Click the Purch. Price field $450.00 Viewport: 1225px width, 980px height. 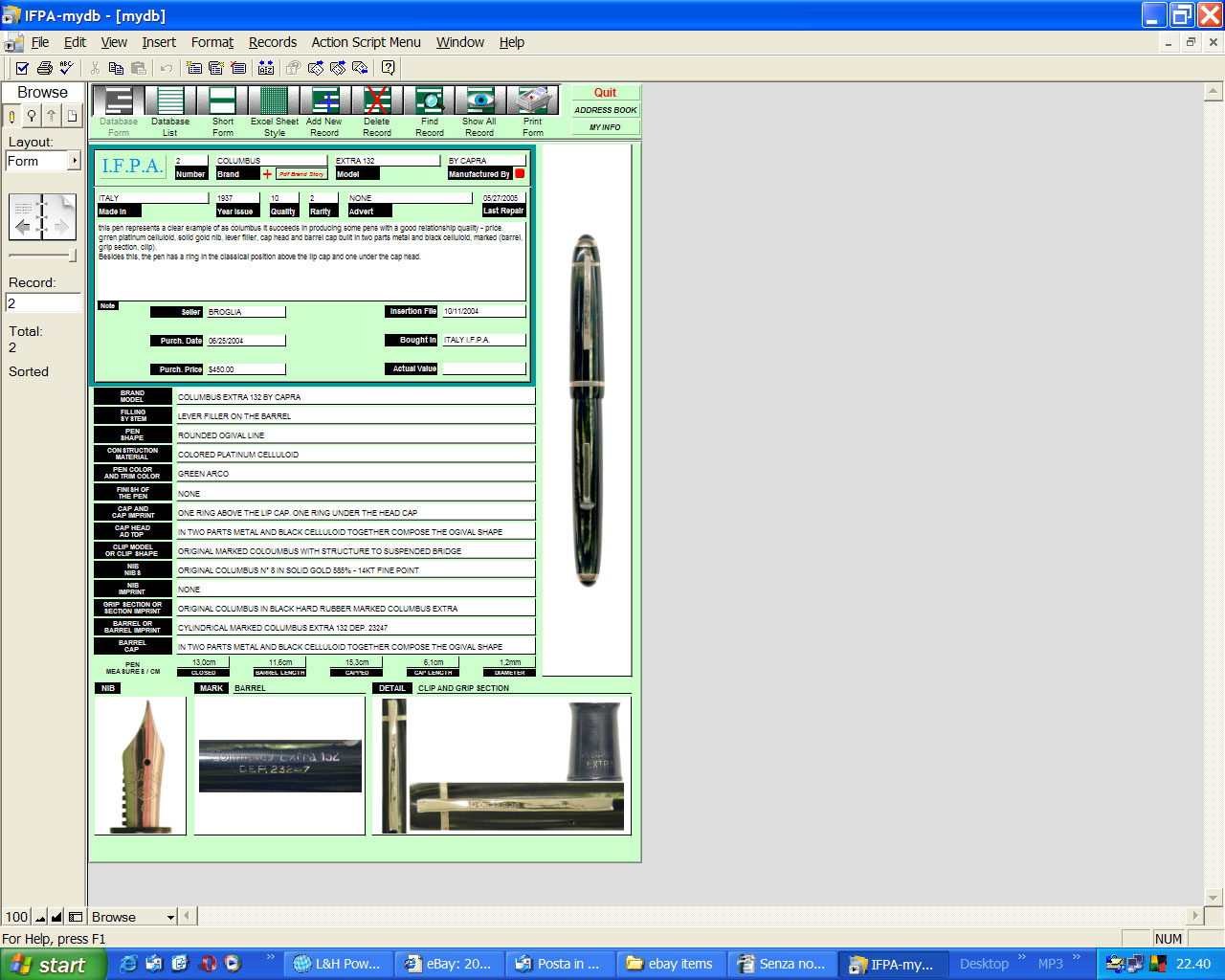[246, 369]
